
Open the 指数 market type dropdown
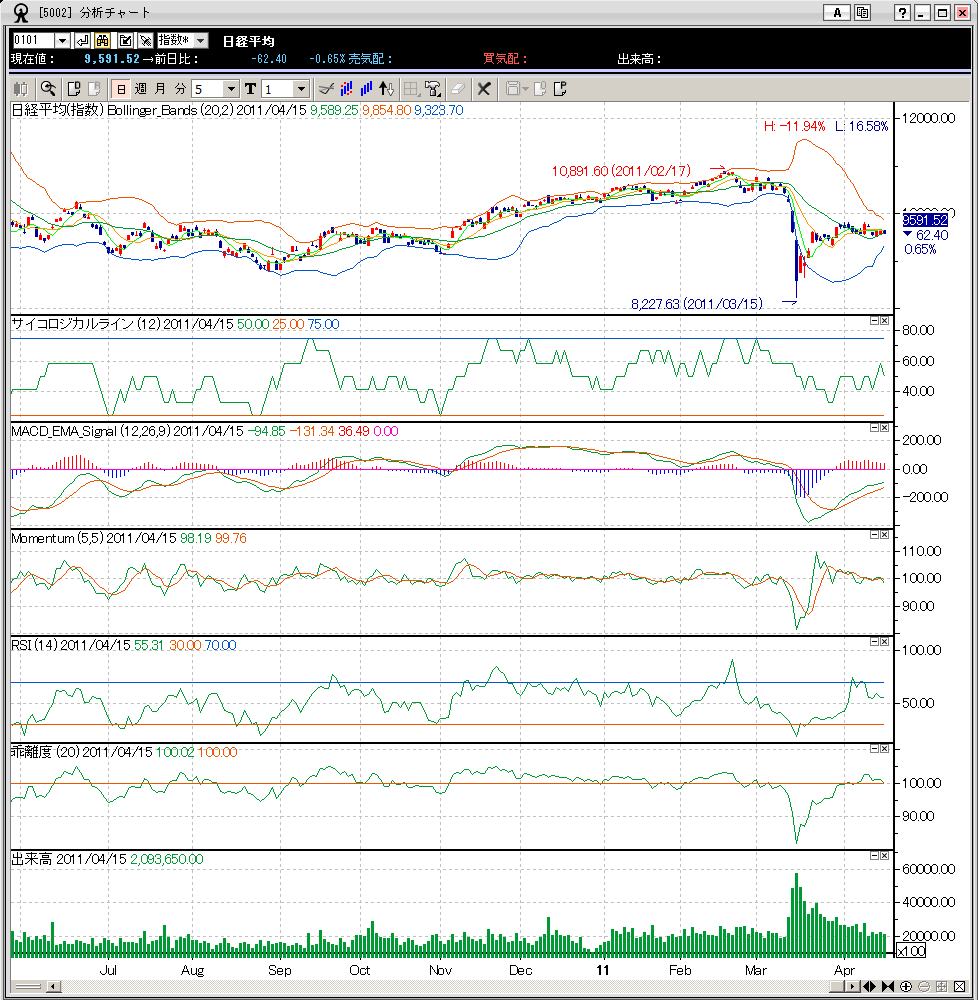200,40
